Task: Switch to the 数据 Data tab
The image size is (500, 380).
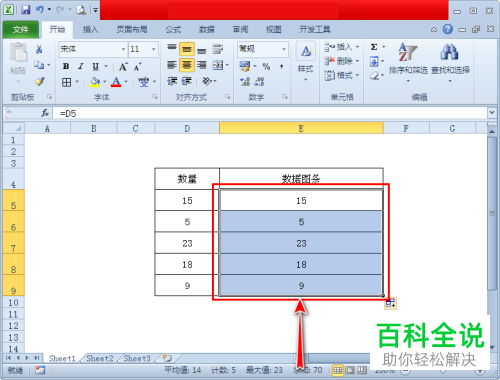Action: pyautogui.click(x=207, y=30)
